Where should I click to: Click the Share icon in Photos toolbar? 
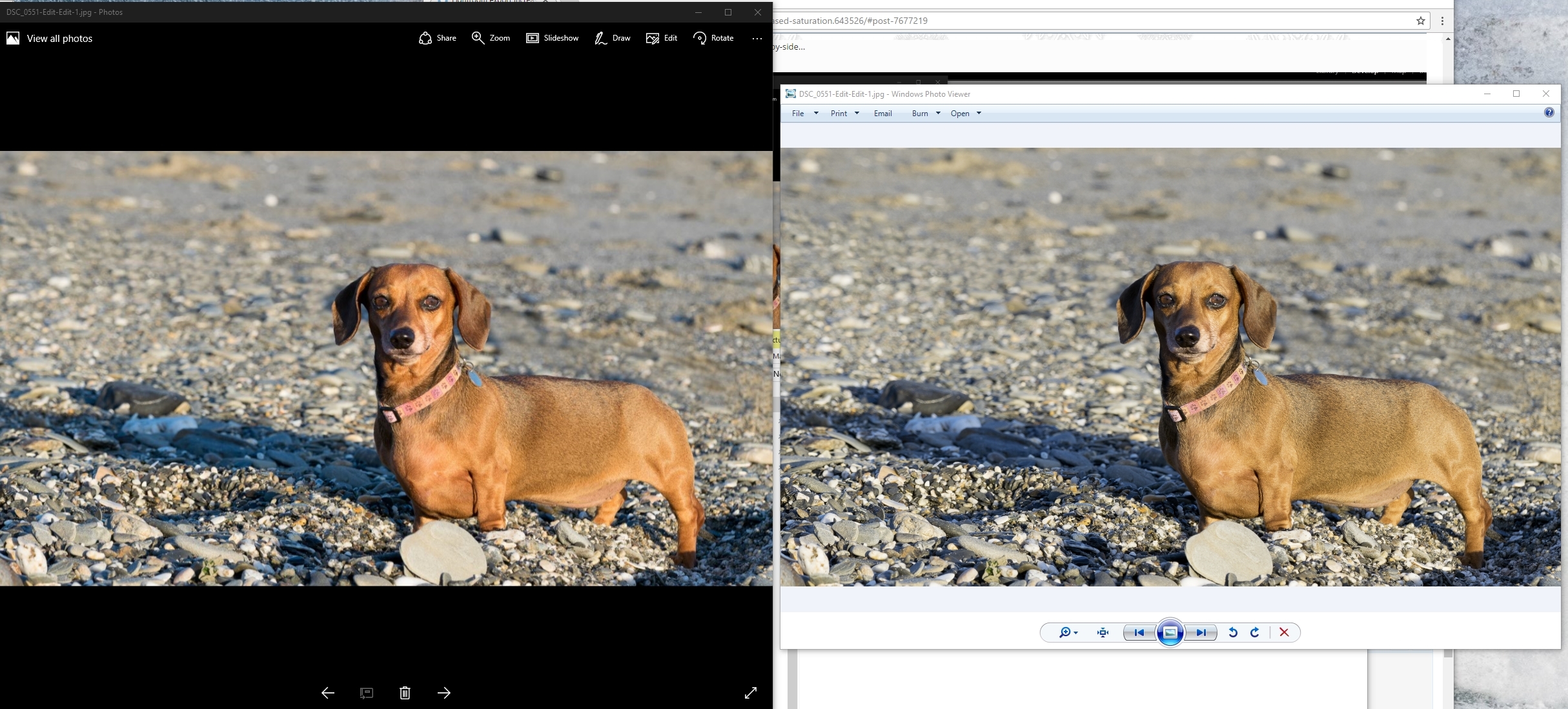pyautogui.click(x=438, y=38)
